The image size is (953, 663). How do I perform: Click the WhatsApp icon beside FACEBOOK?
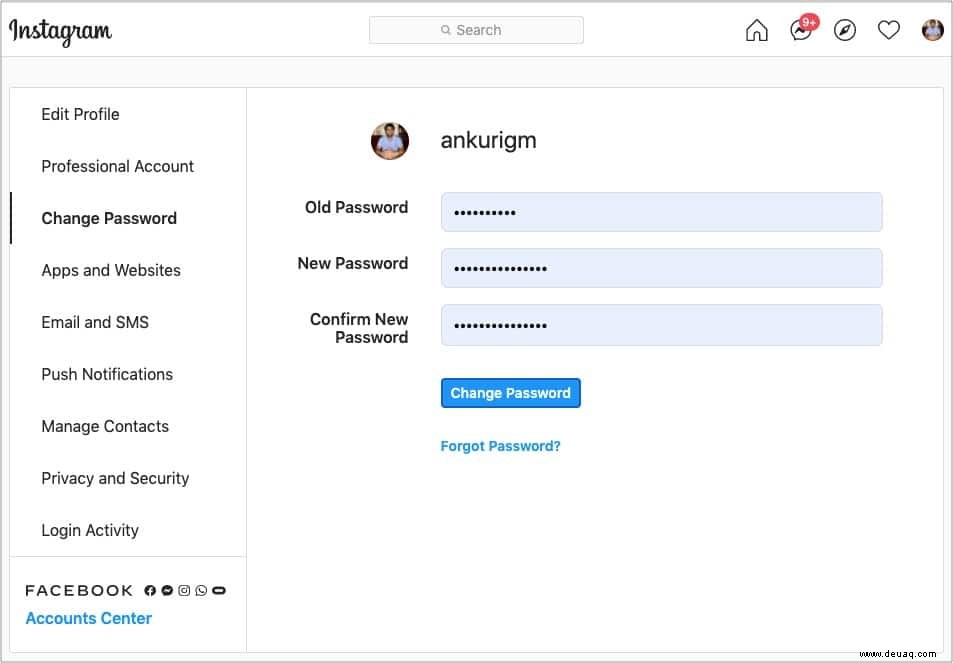click(201, 590)
